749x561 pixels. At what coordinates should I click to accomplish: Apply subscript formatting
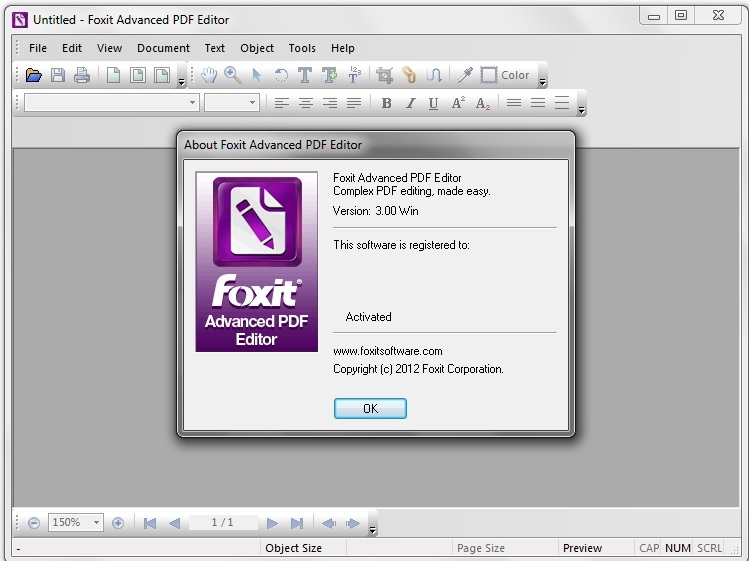tap(482, 103)
